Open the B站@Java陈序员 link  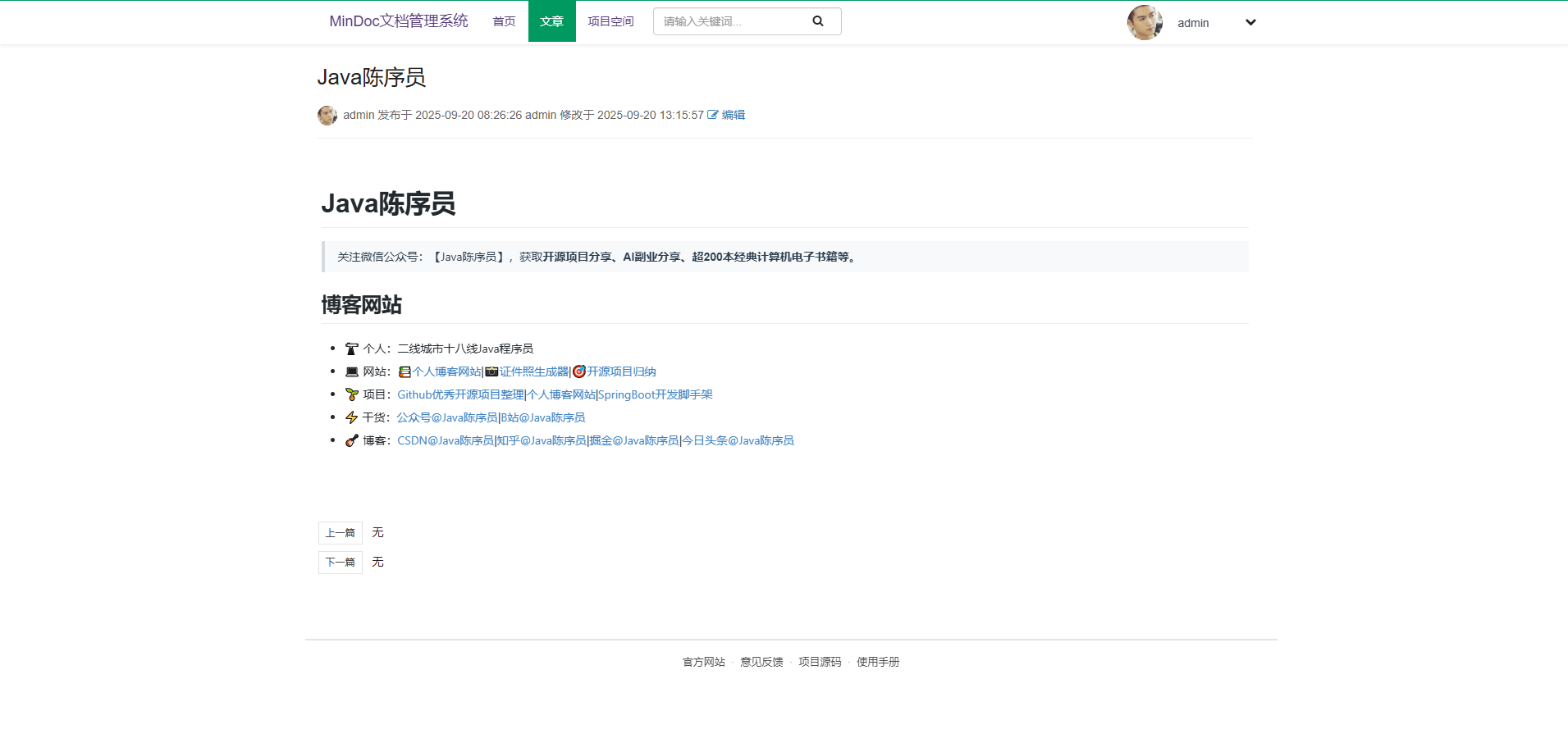[x=543, y=417]
